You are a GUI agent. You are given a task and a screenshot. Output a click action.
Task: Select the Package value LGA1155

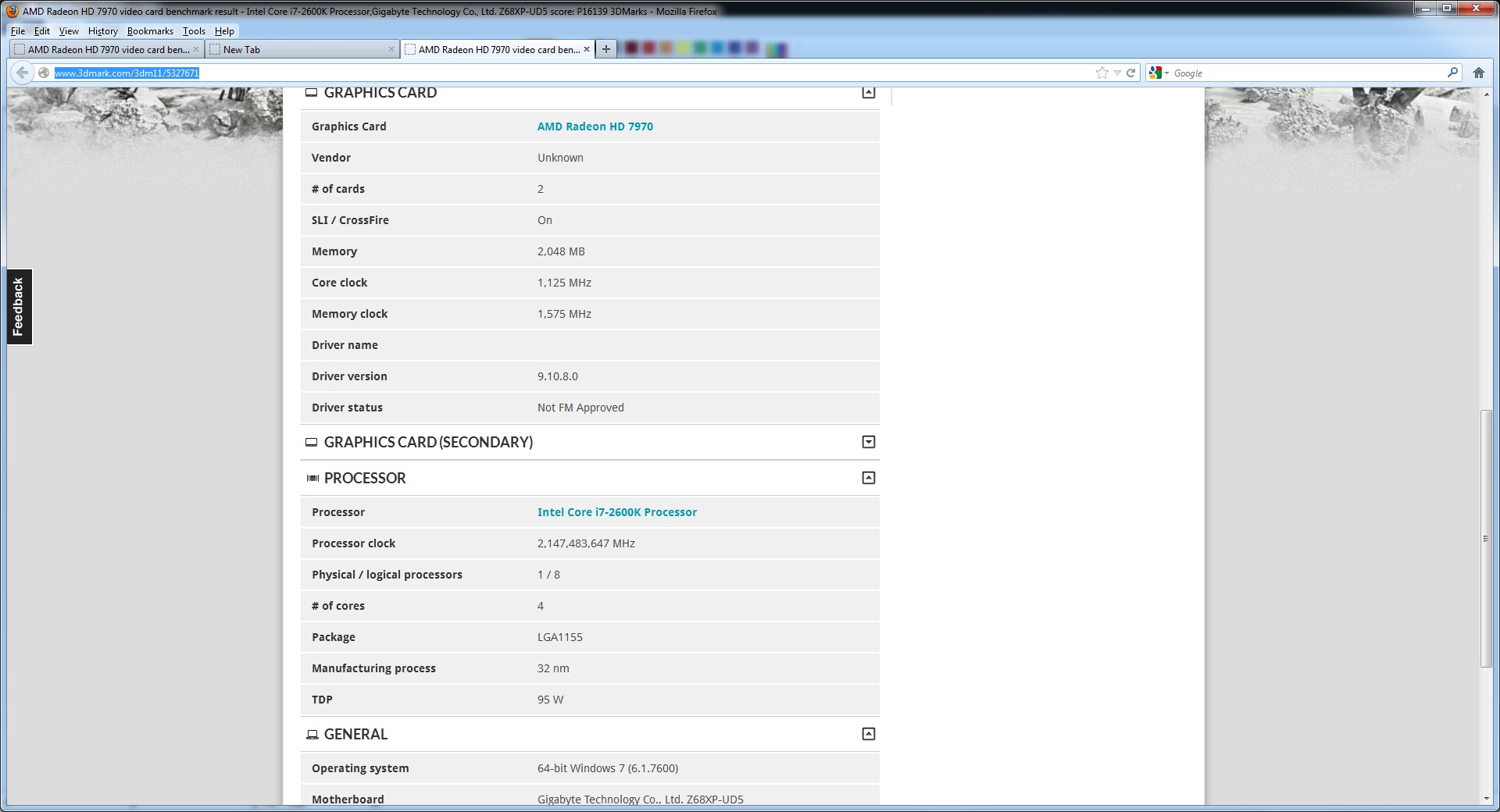pyautogui.click(x=560, y=637)
